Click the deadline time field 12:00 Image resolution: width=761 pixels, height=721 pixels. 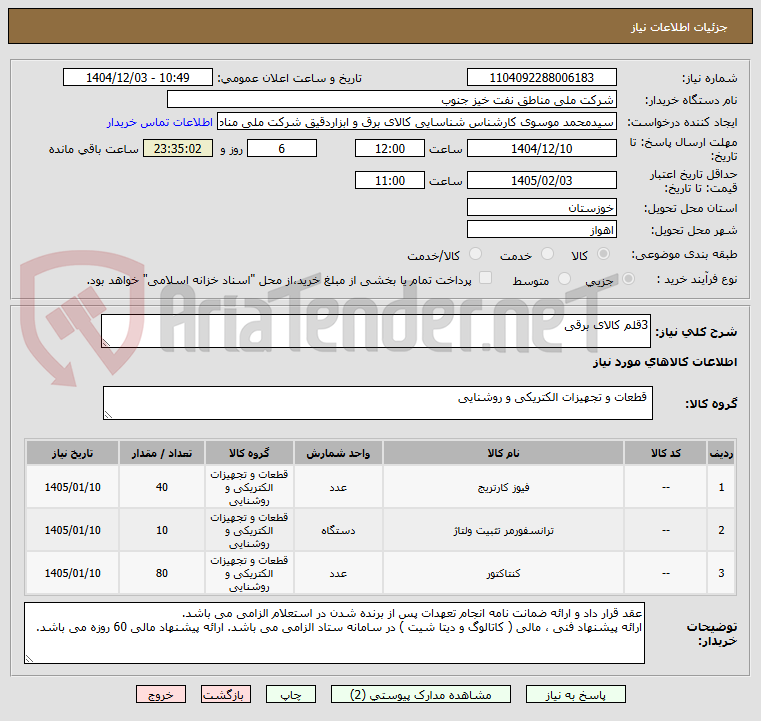[390, 148]
